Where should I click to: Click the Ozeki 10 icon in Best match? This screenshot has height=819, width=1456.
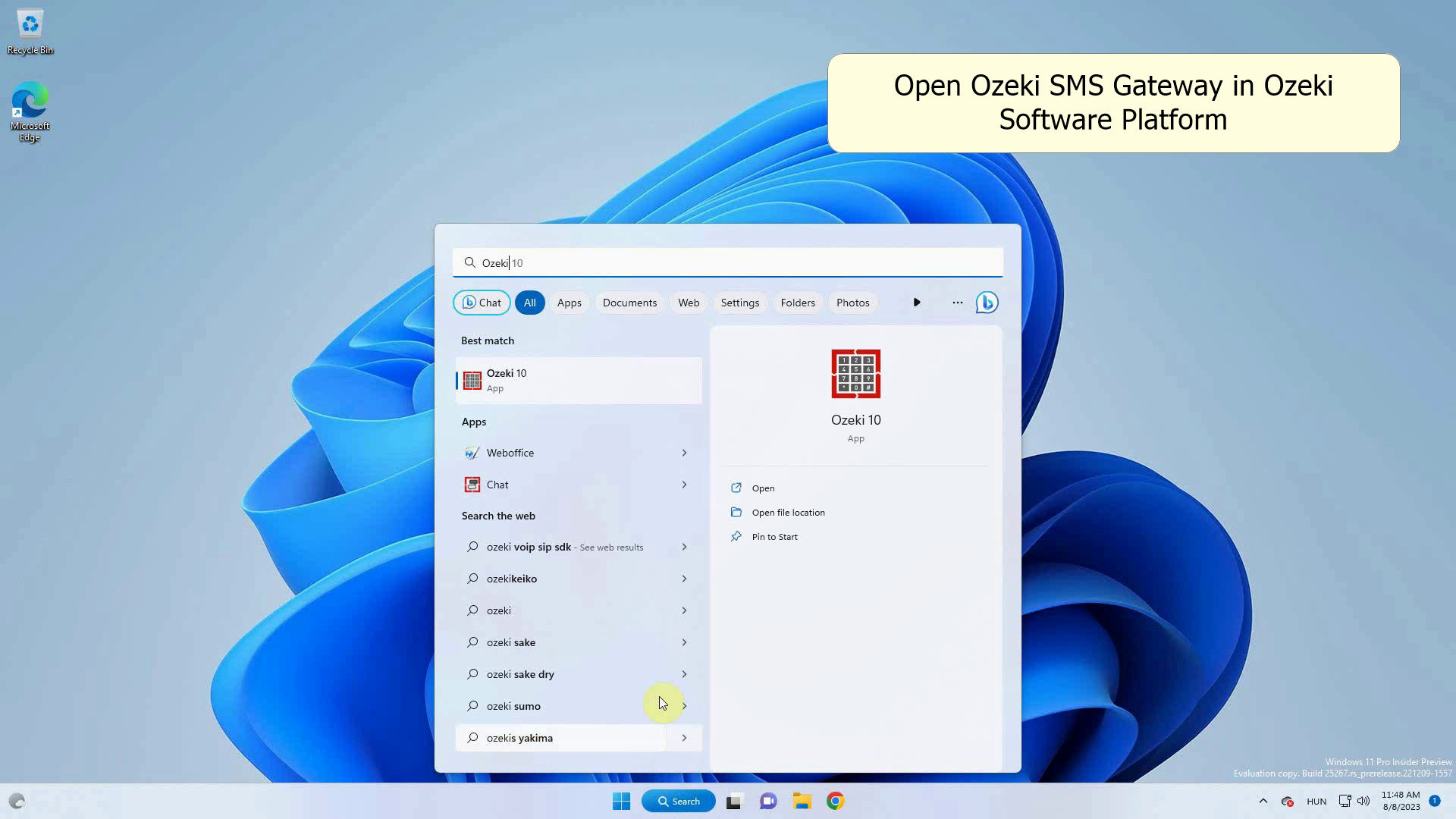pos(472,380)
